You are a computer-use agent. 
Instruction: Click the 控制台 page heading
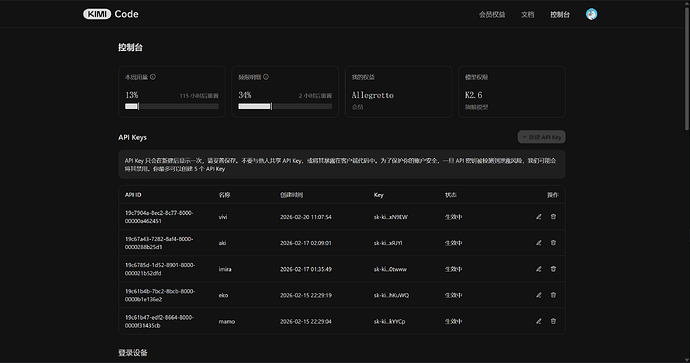(130, 47)
